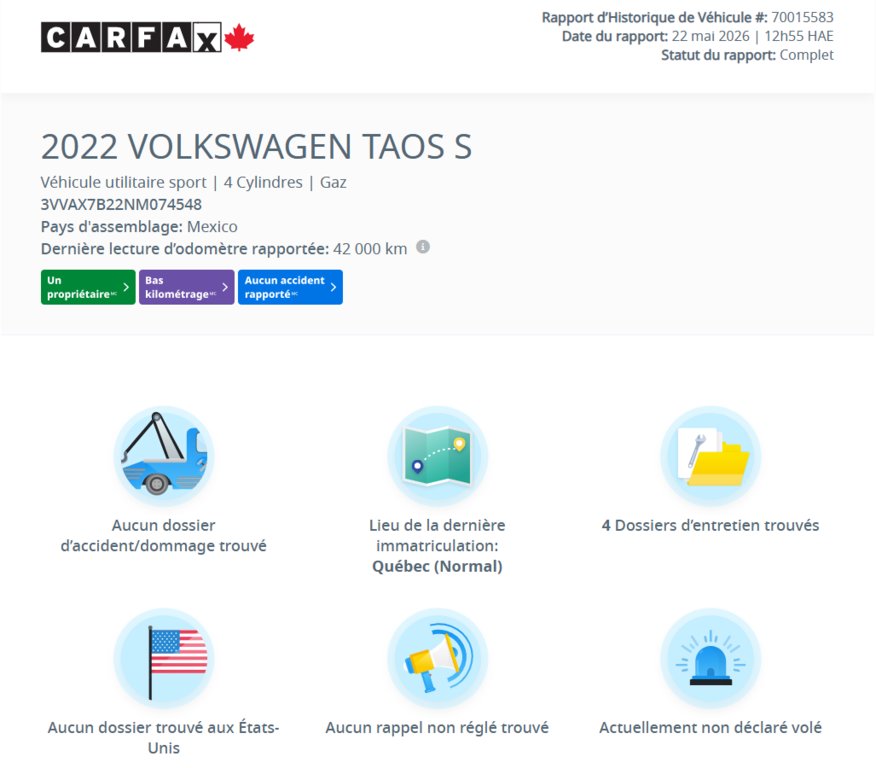
Task: Click the map registration location icon
Action: [437, 456]
